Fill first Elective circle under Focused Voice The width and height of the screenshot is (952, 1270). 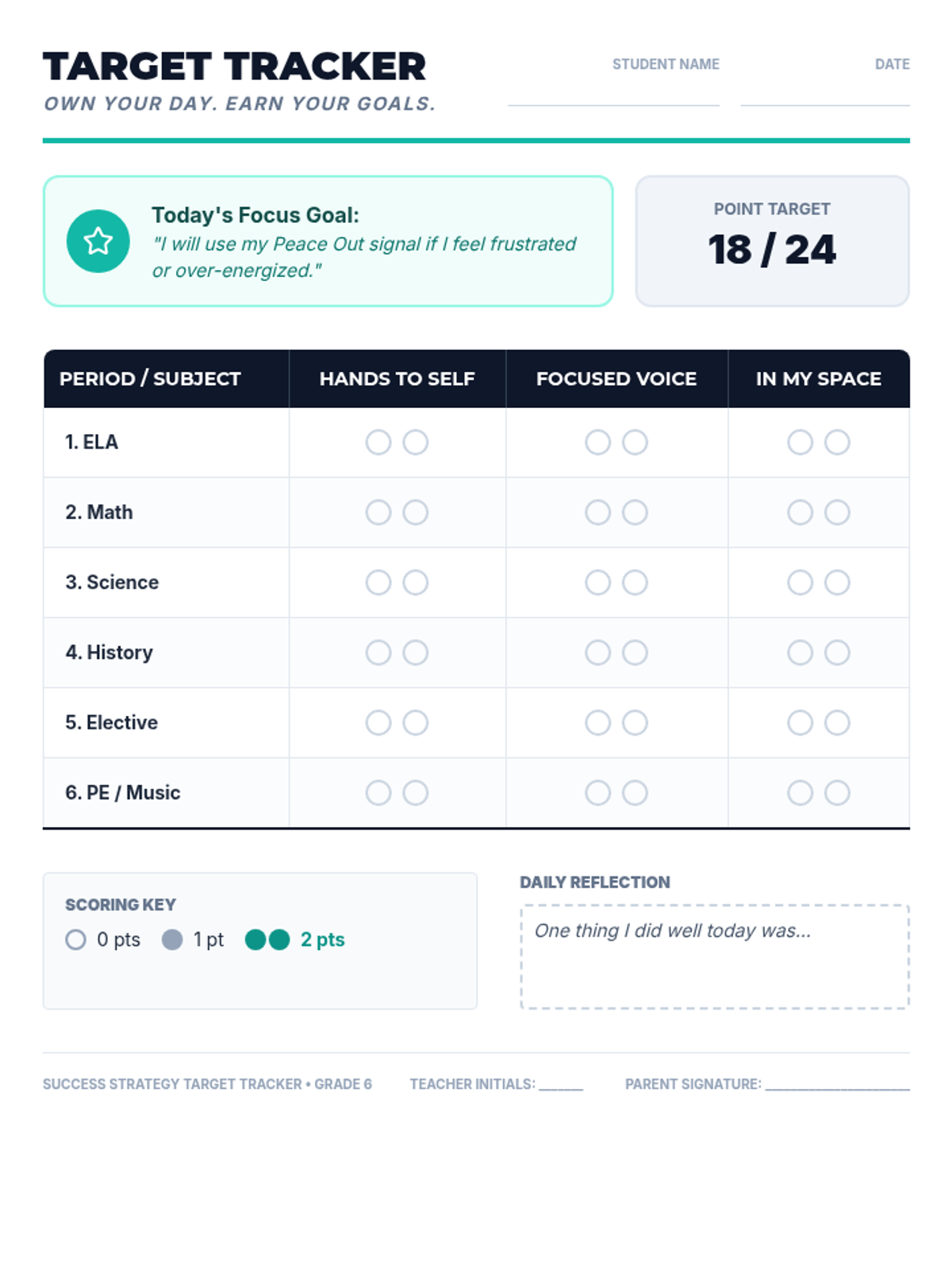tap(597, 723)
